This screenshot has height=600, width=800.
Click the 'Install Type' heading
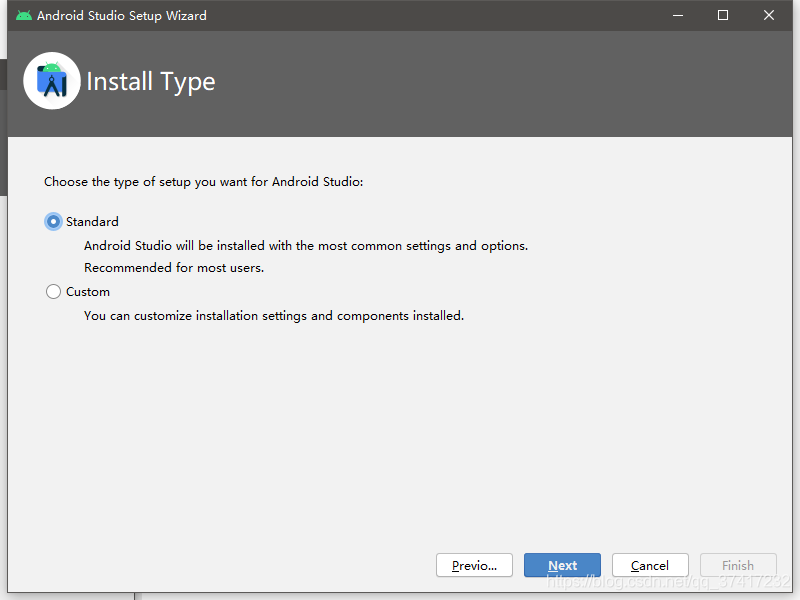coord(151,82)
